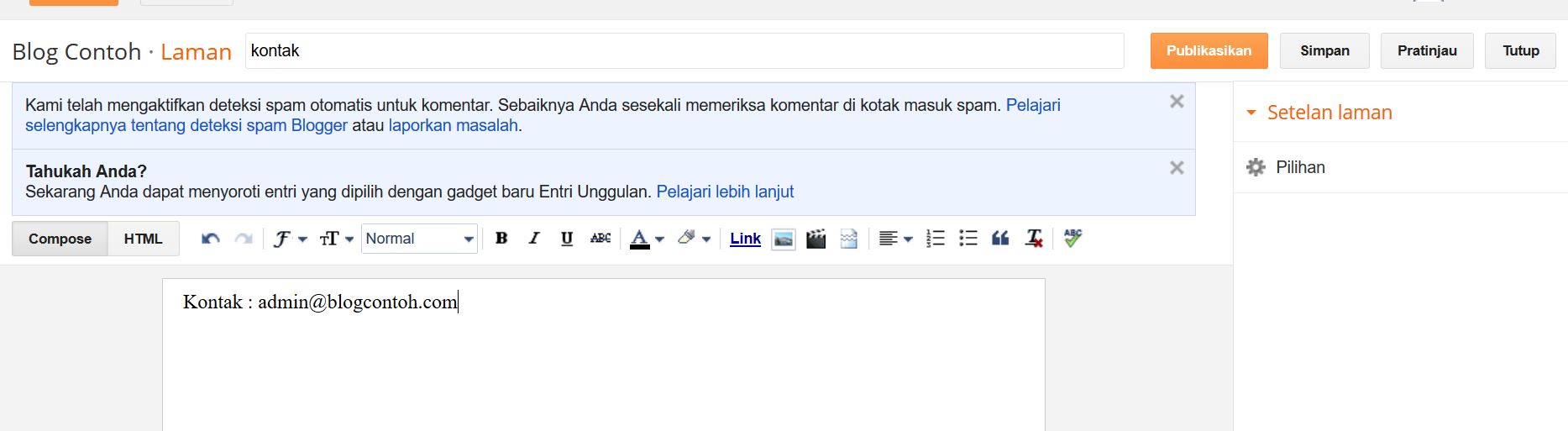Open the laporkan masalah link
The width and height of the screenshot is (1568, 431).
[453, 125]
